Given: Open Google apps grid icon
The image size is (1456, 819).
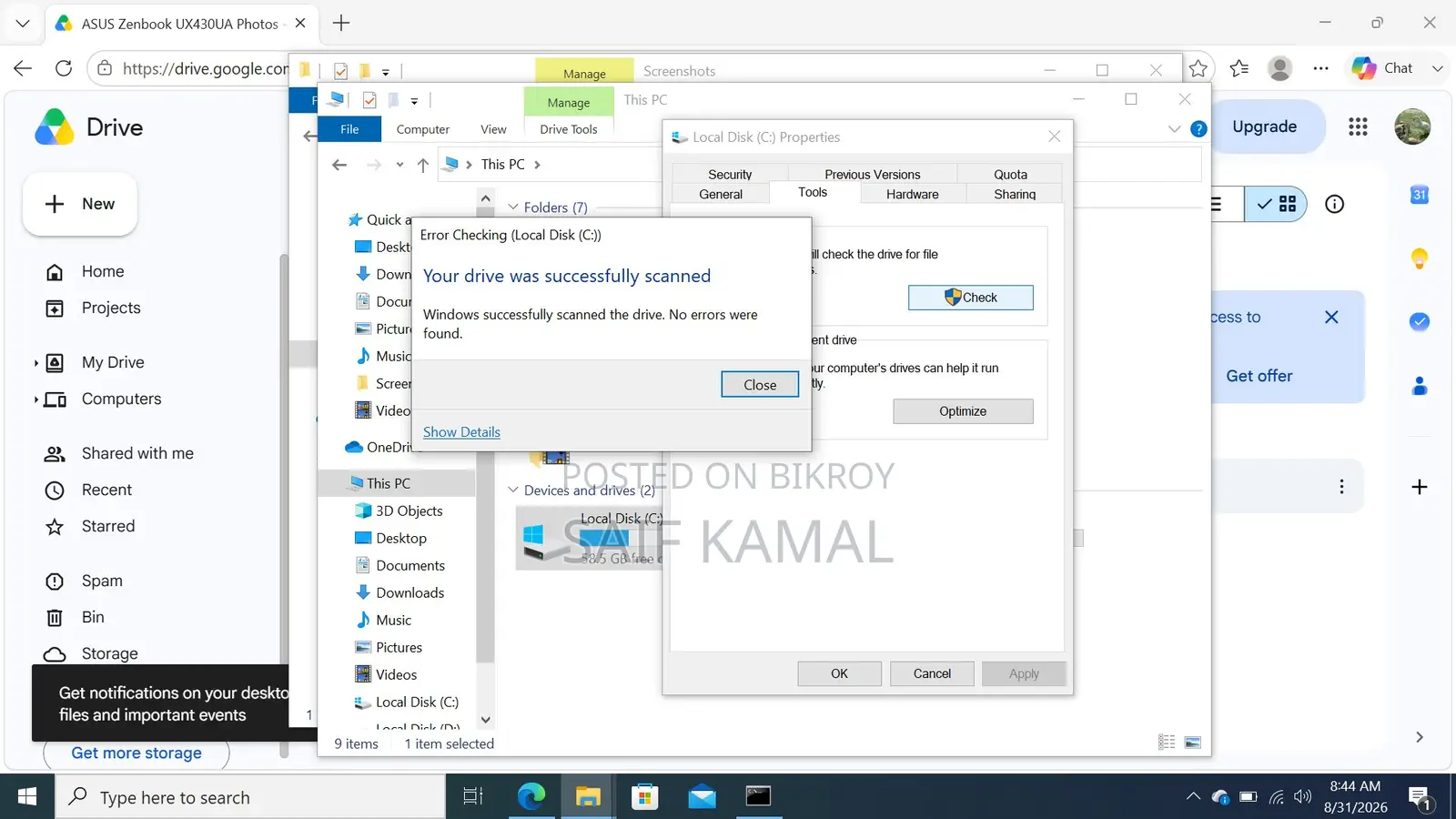Looking at the screenshot, I should (x=1358, y=127).
